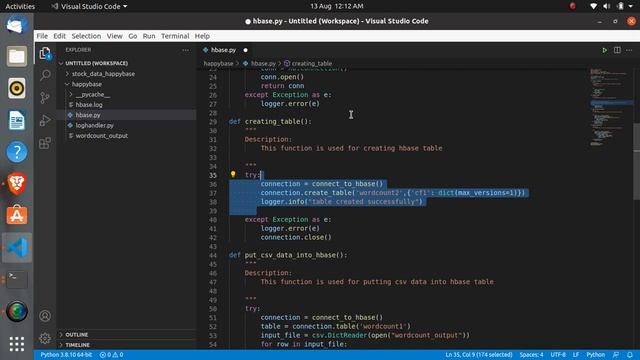Run Python file with play button

point(604,50)
